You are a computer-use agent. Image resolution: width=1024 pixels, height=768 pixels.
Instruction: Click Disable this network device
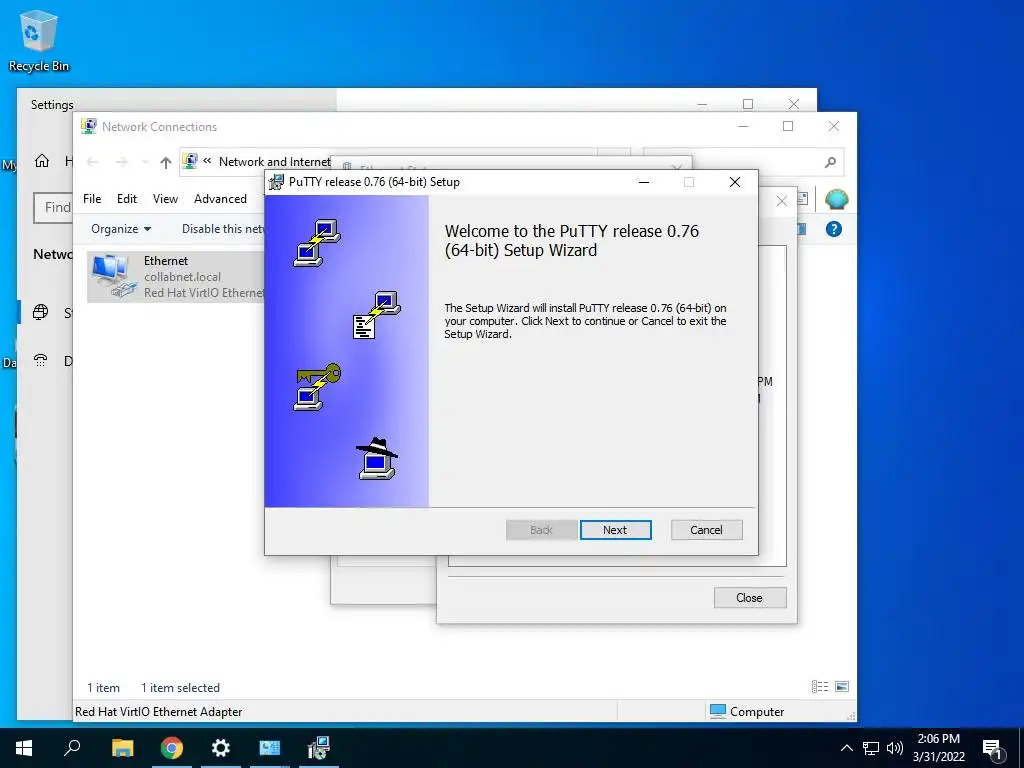[222, 229]
